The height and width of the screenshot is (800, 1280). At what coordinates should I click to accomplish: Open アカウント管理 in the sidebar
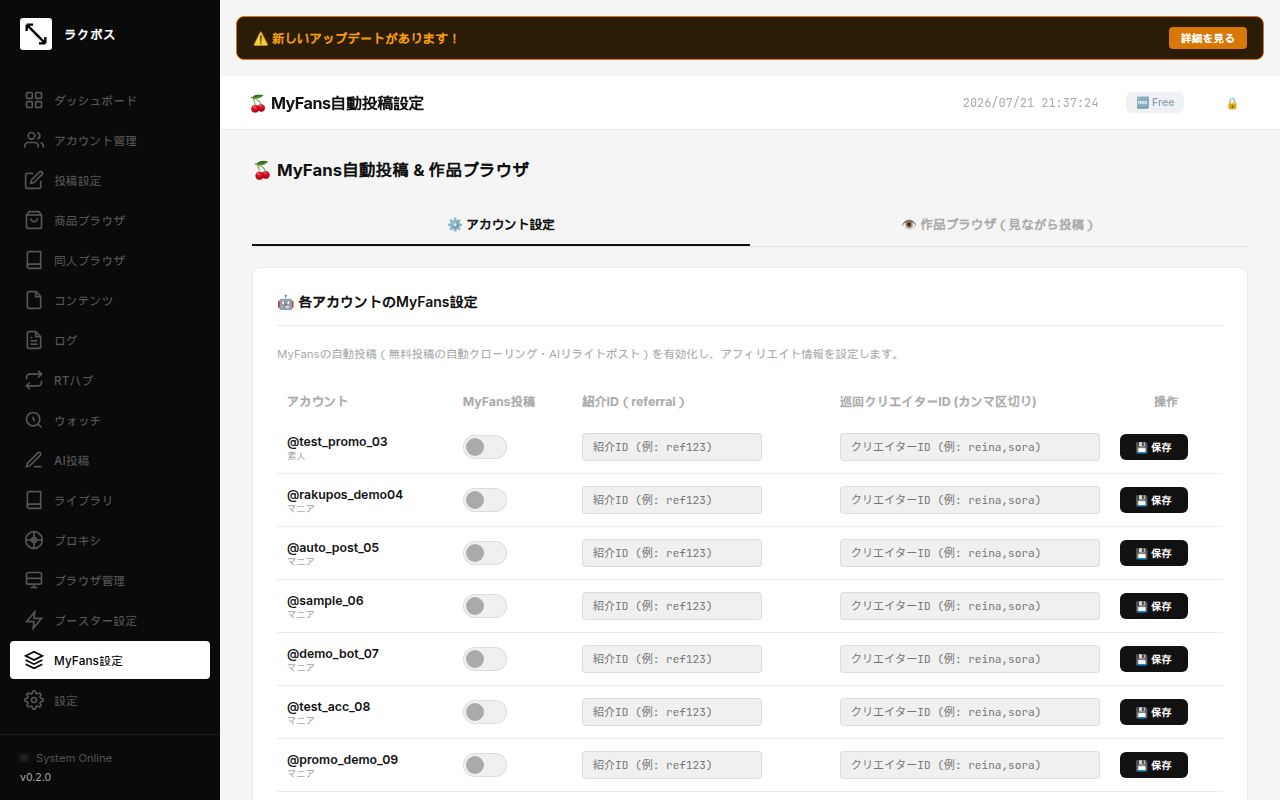click(110, 140)
